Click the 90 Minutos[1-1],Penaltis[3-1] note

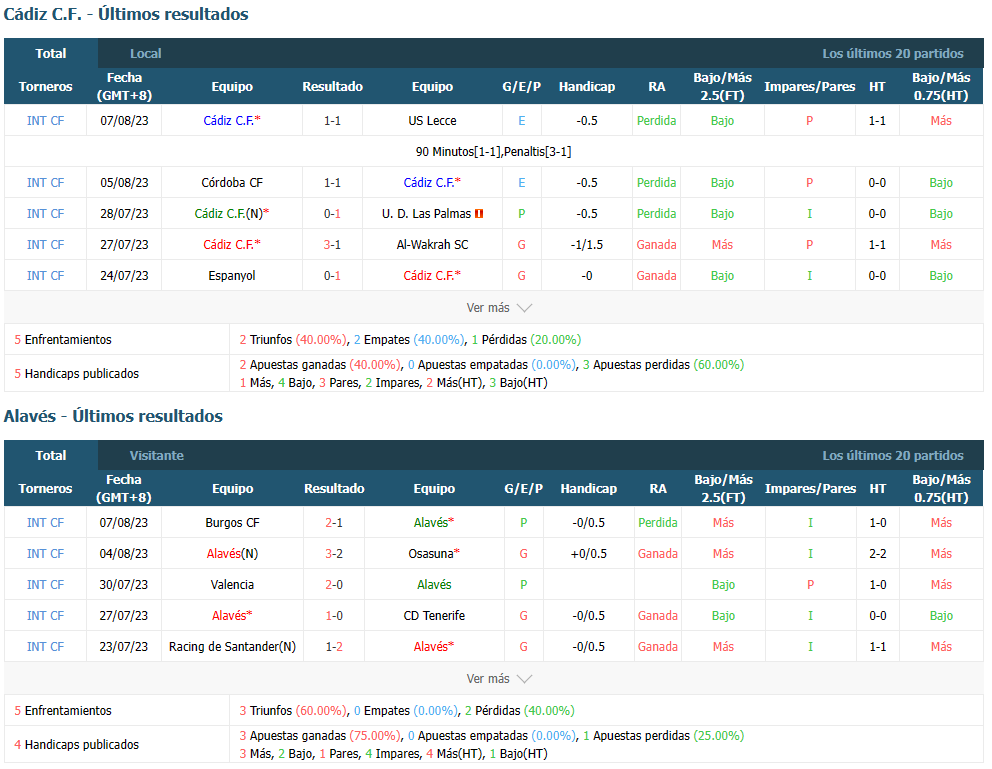pos(493,152)
